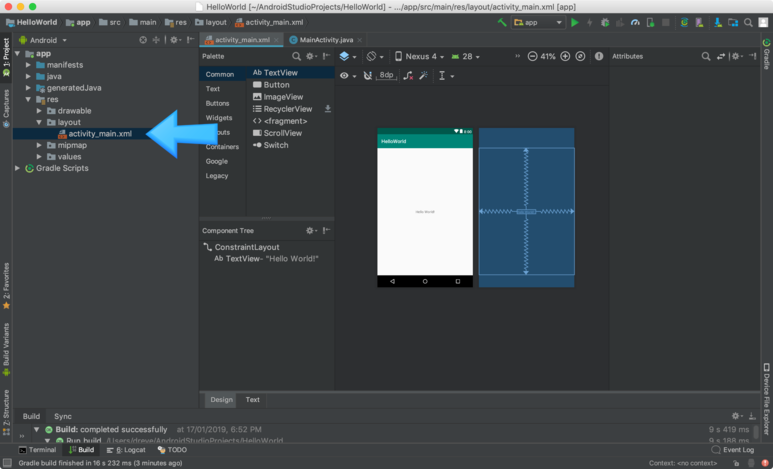Open the Device File Explorer panel
This screenshot has width=773, height=469.
pos(767,399)
